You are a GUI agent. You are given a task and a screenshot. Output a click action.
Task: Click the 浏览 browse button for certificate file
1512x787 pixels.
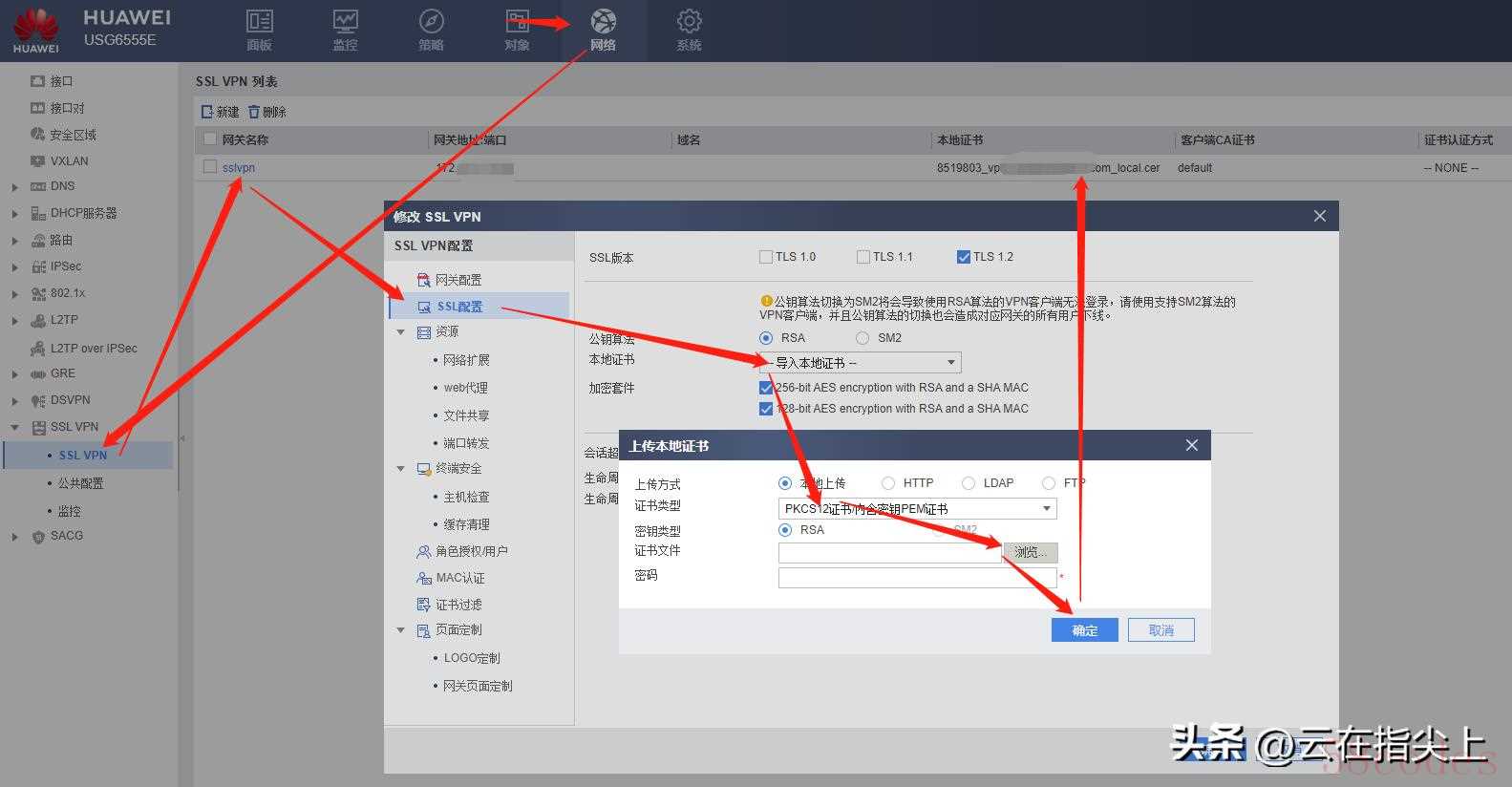tap(1030, 552)
